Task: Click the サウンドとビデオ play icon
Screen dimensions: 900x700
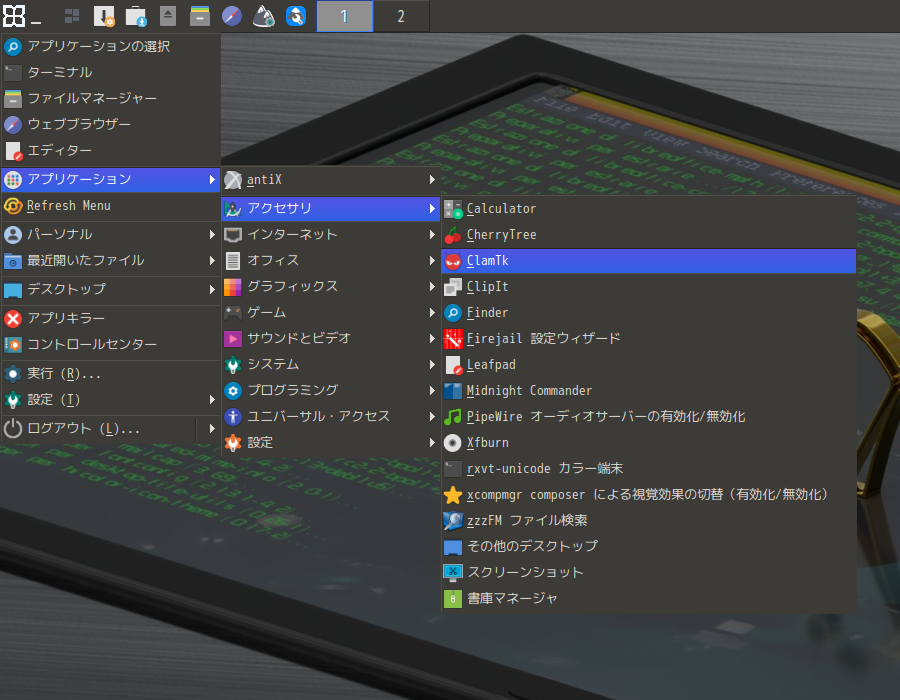Action: tap(232, 339)
